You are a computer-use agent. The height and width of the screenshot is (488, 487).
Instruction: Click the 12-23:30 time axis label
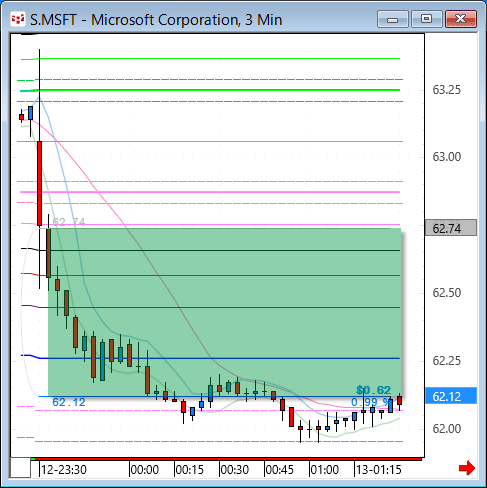[x=64, y=470]
